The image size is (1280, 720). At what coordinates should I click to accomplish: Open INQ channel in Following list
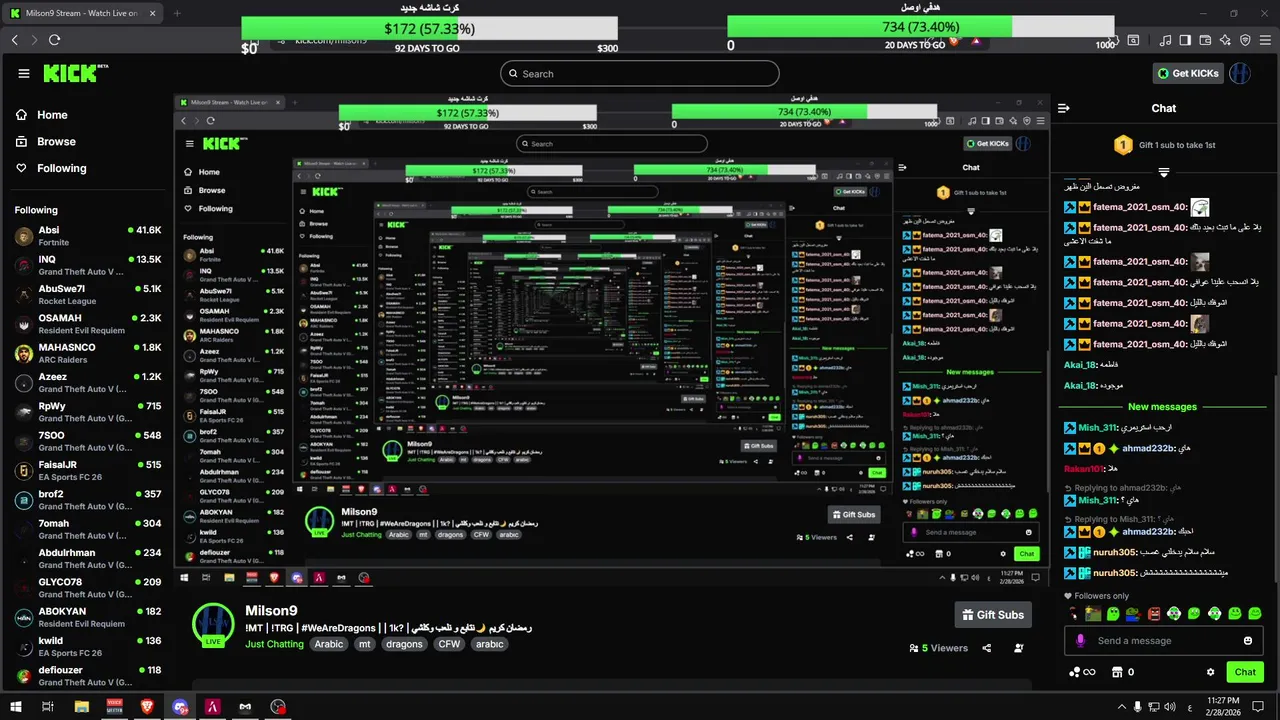point(87,265)
